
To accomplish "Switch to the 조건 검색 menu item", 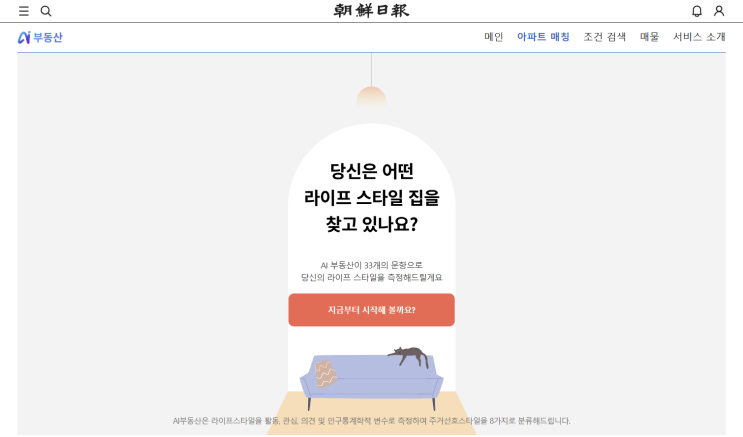I will (x=604, y=37).
